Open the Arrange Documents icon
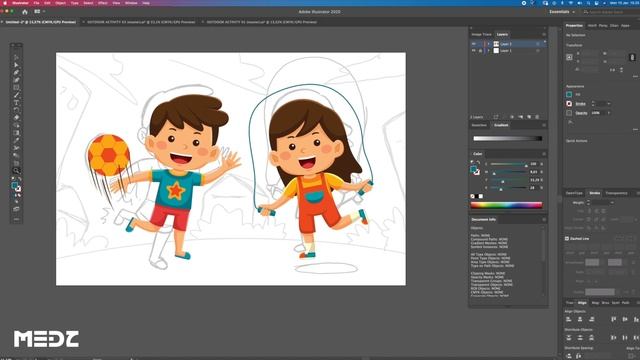Screen dimensions: 640x360 coord(38,12)
